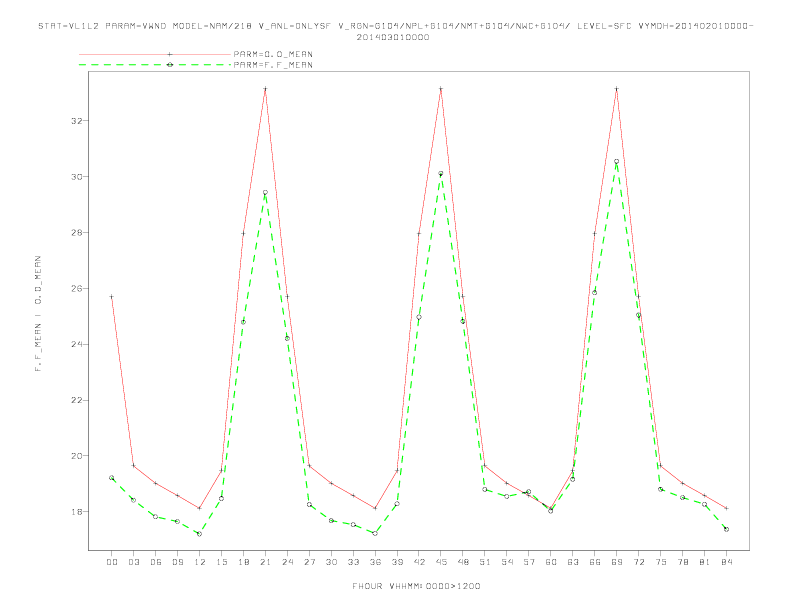Click the x-axis title FHOUR VHHMM:0000>1200

click(416, 586)
